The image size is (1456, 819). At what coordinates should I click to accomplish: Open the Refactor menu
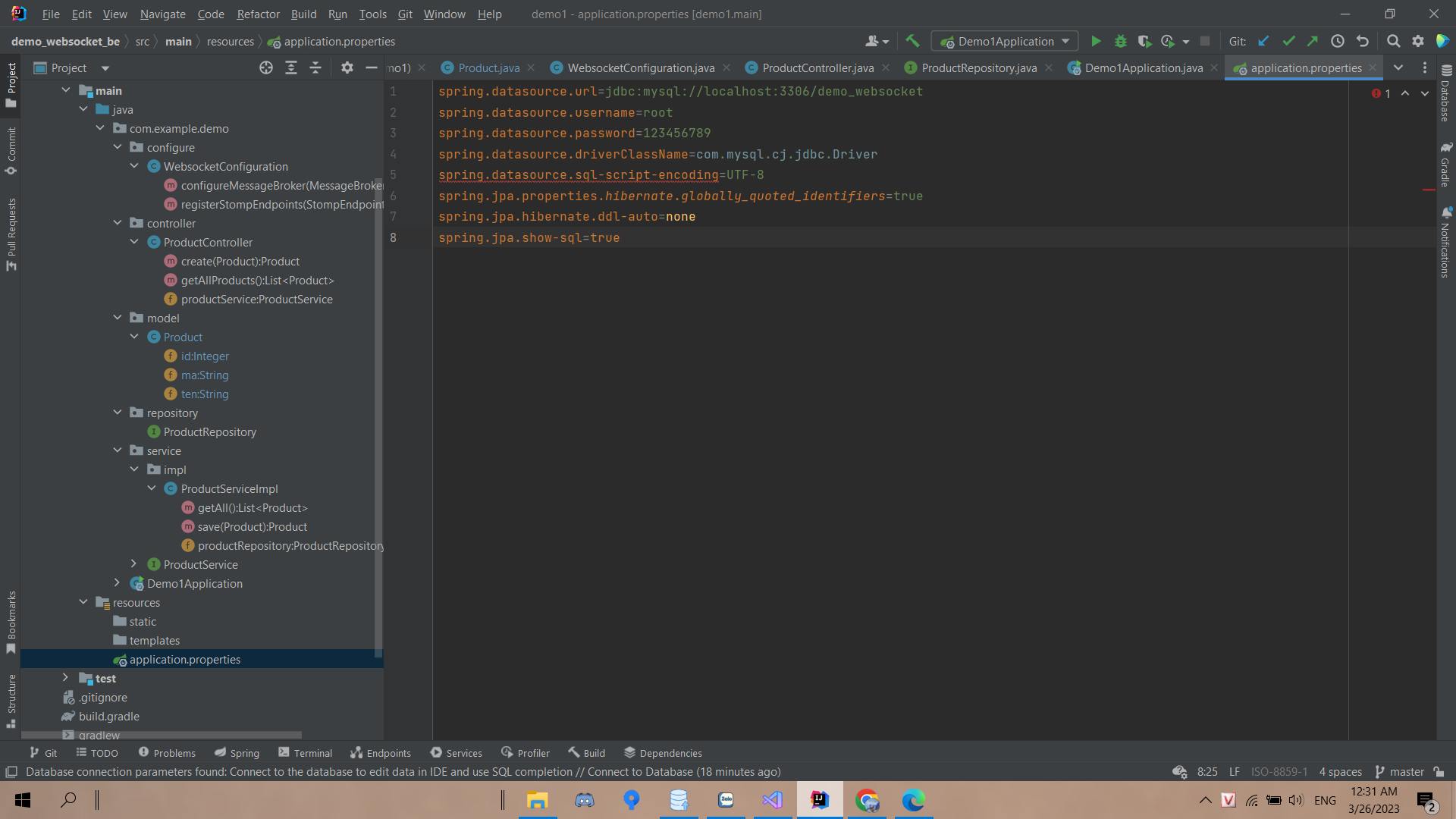(258, 14)
